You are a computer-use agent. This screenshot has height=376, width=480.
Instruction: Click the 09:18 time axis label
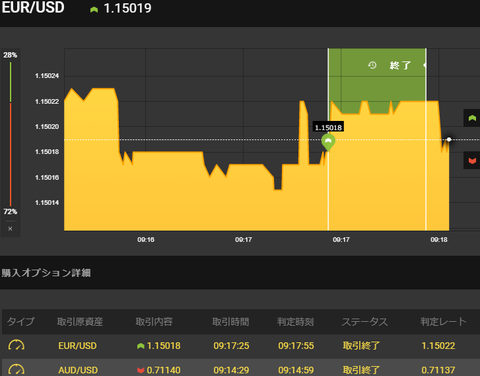click(439, 239)
